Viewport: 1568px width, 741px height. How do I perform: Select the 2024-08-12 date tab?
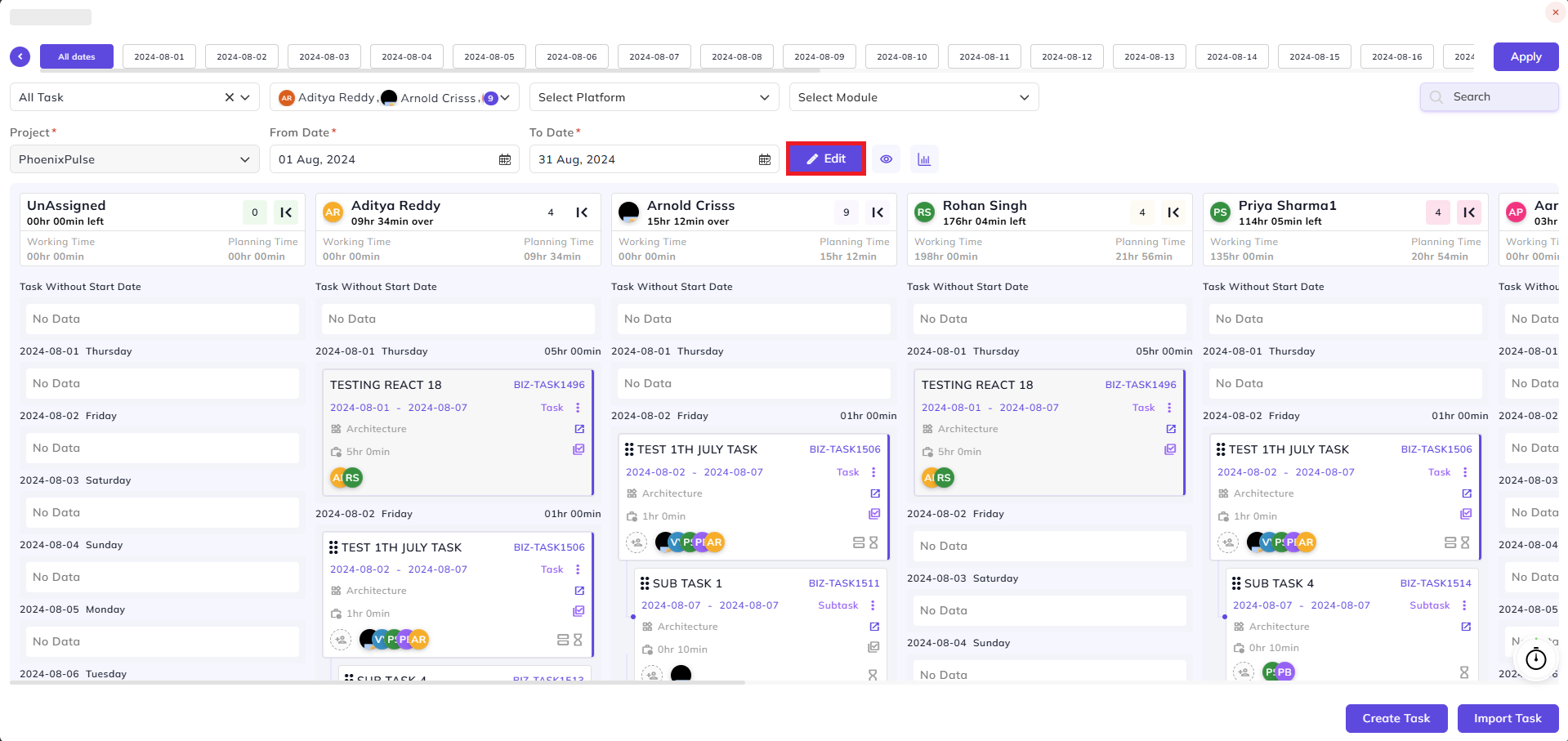click(1067, 56)
